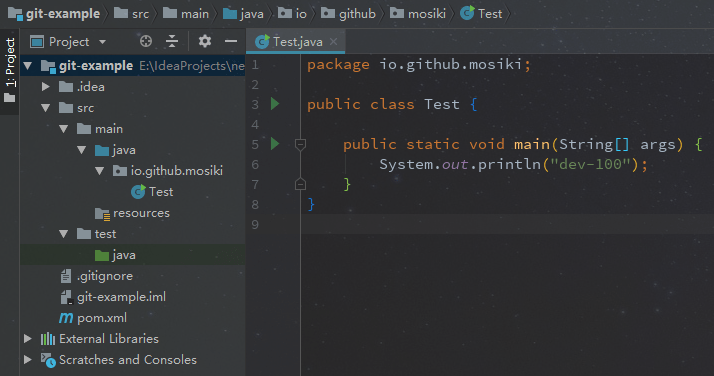Click main in the breadcrumb bar
This screenshot has height=376, width=714.
click(x=186, y=14)
